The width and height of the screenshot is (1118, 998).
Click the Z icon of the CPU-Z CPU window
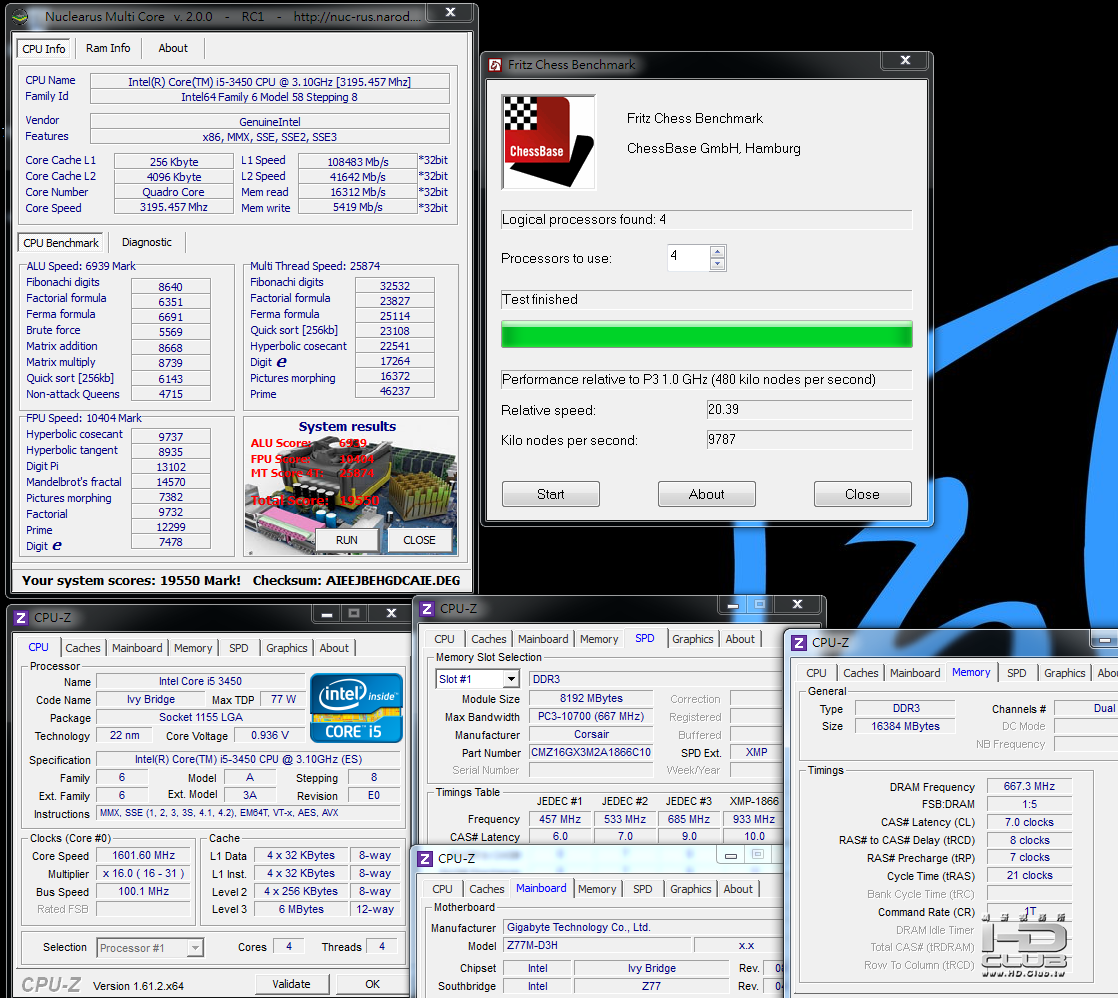[21, 618]
